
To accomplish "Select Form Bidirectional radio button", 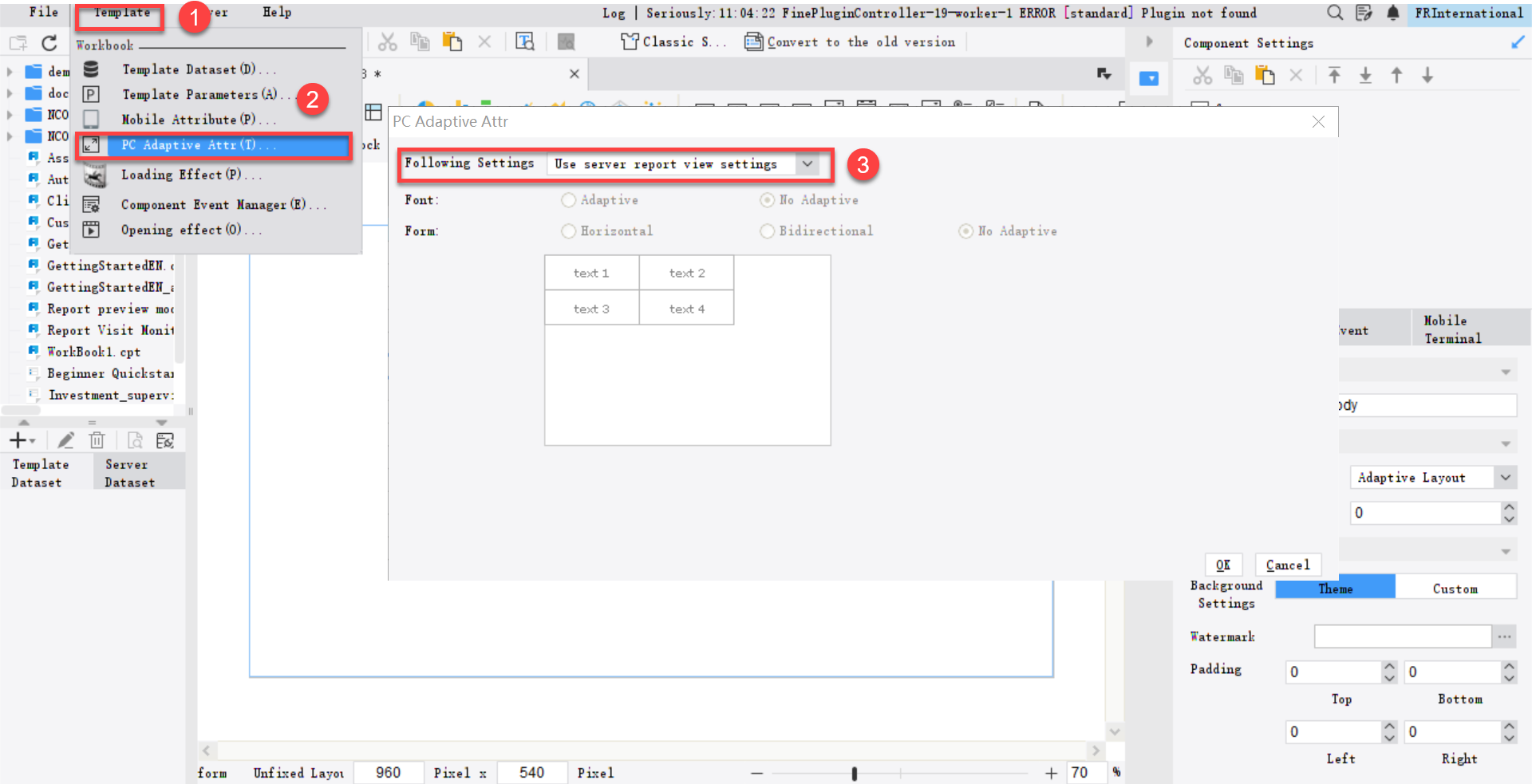I will 767,231.
